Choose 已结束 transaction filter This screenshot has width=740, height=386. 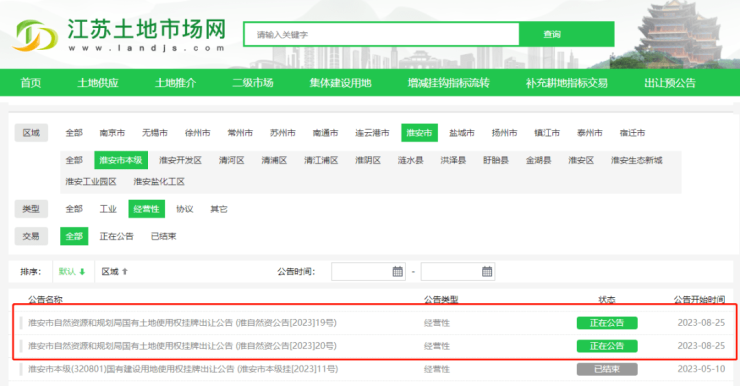pos(163,236)
